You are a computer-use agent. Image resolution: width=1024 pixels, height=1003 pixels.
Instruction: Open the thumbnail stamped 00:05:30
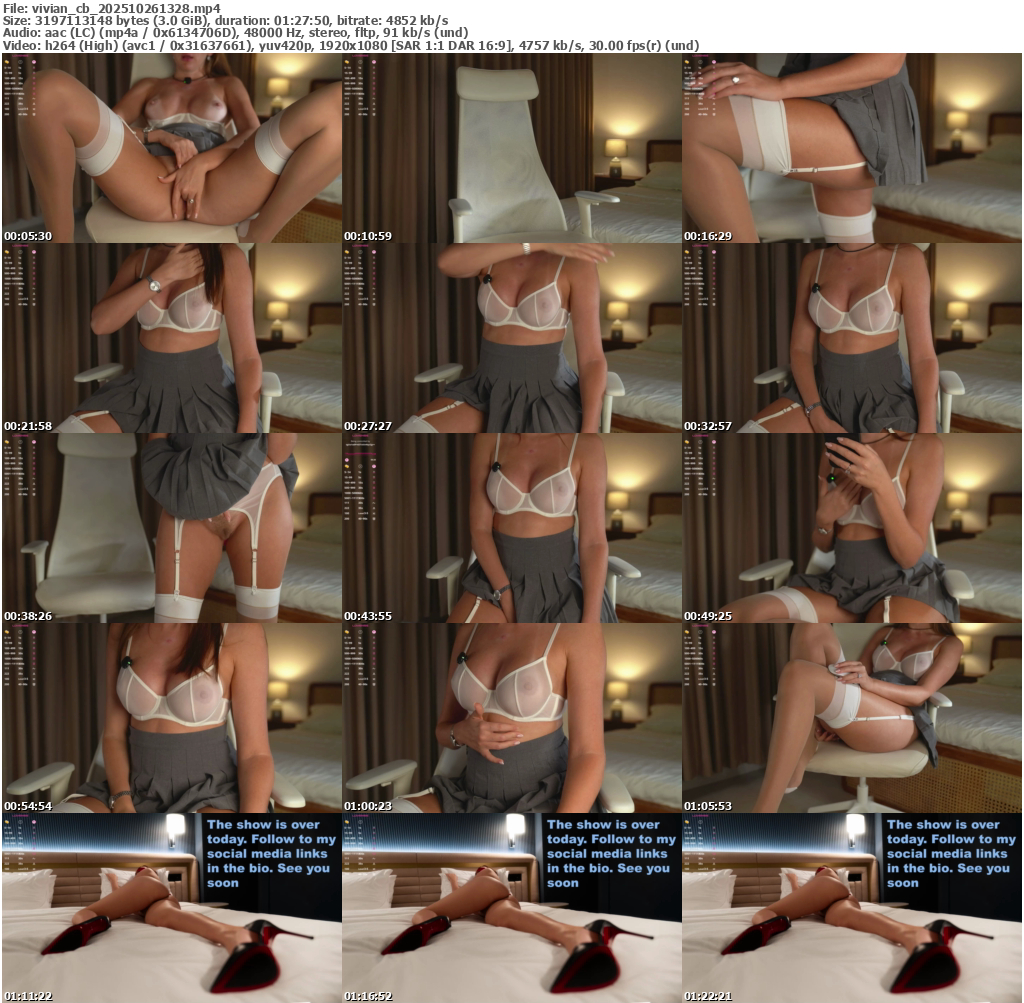tap(172, 147)
